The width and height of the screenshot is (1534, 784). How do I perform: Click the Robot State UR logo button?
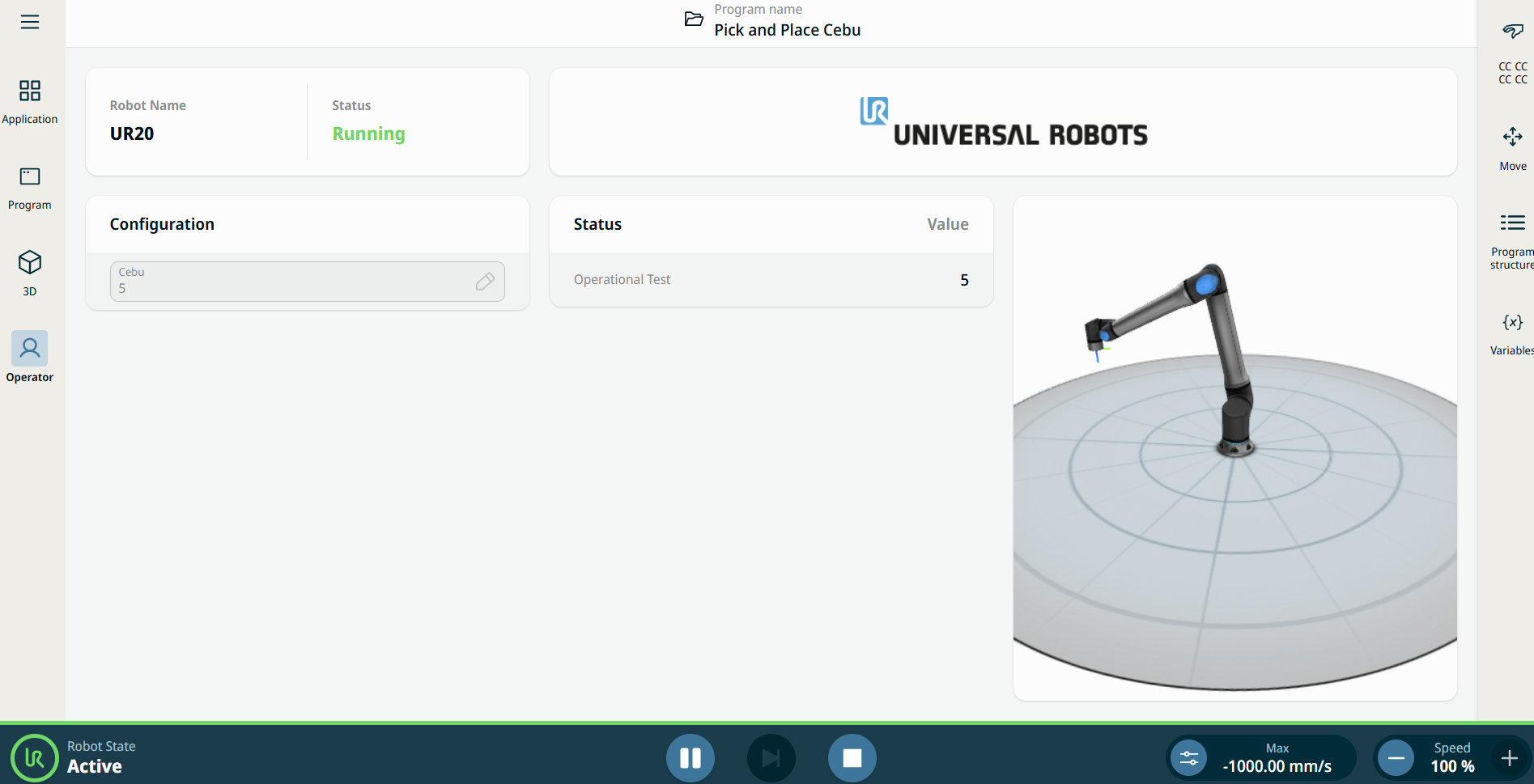click(34, 758)
